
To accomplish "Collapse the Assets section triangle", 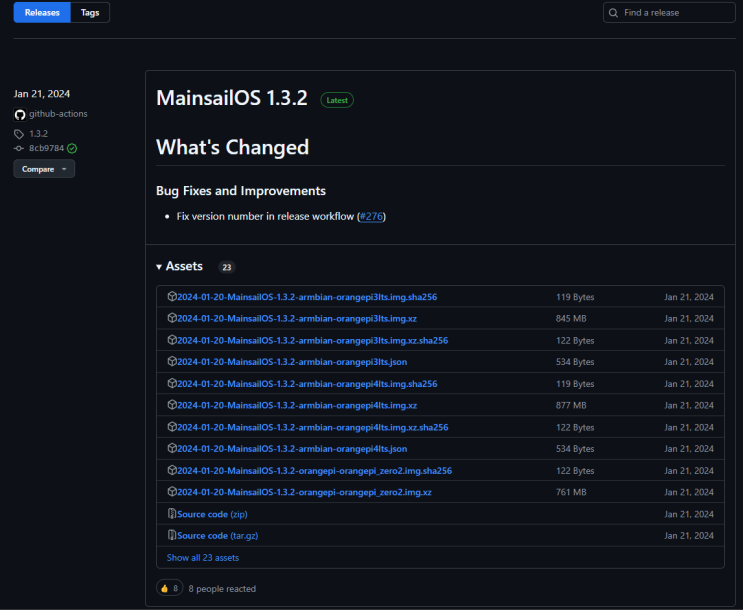I will [x=159, y=267].
